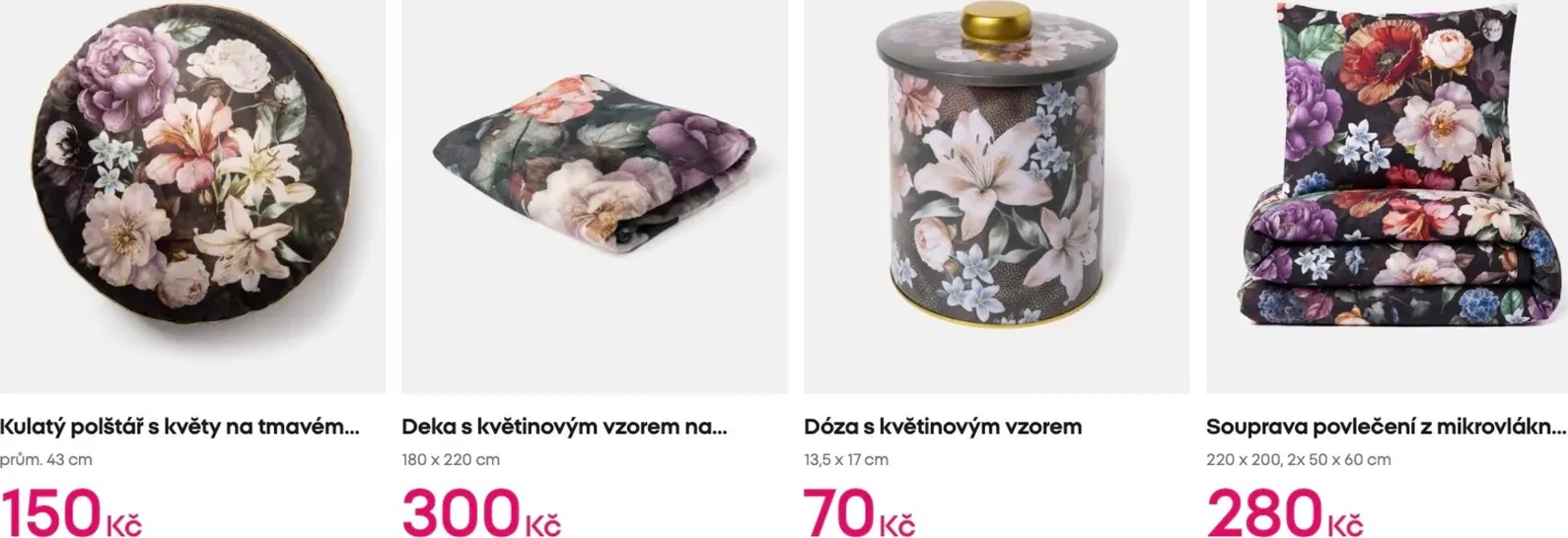Open the folded floral blanket product image
This screenshot has height=538, width=1568.
click(595, 196)
